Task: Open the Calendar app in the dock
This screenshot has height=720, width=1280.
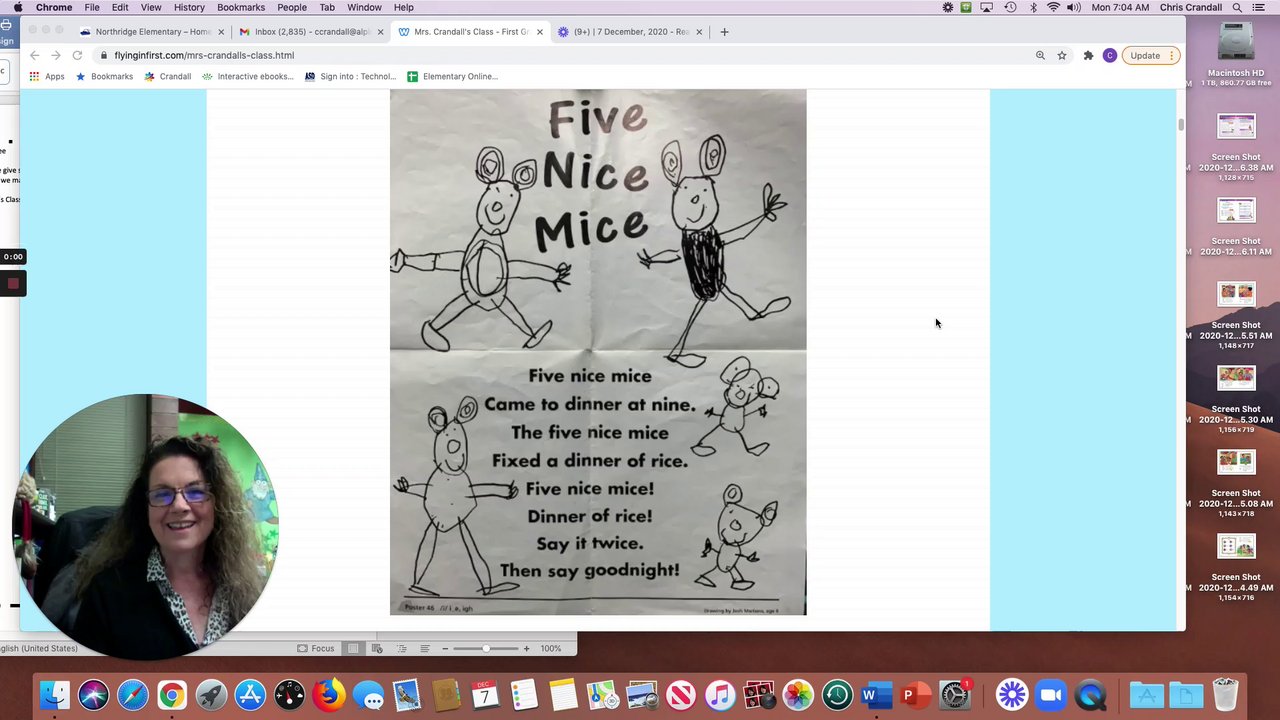Action: [485, 694]
